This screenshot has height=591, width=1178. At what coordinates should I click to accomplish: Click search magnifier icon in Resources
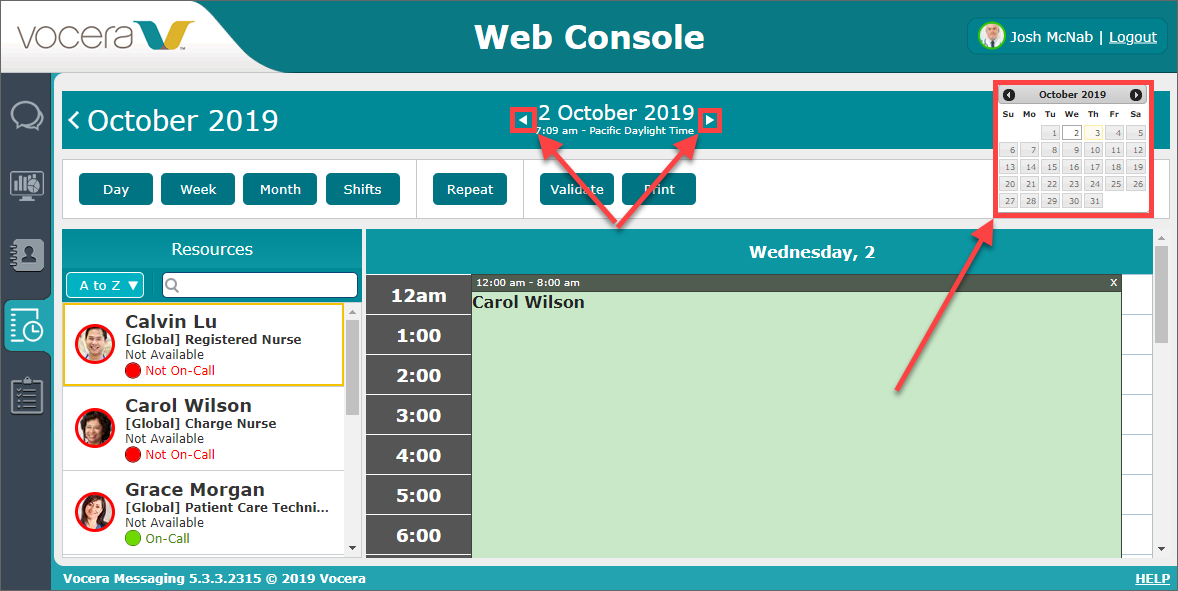pos(172,285)
